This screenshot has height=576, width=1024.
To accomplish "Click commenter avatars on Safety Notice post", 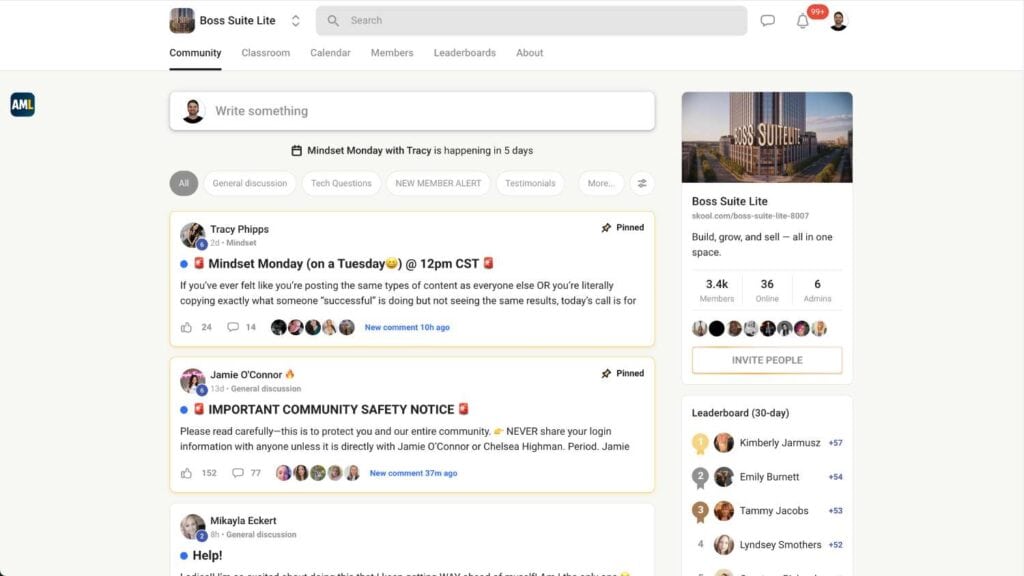I will pyautogui.click(x=317, y=473).
